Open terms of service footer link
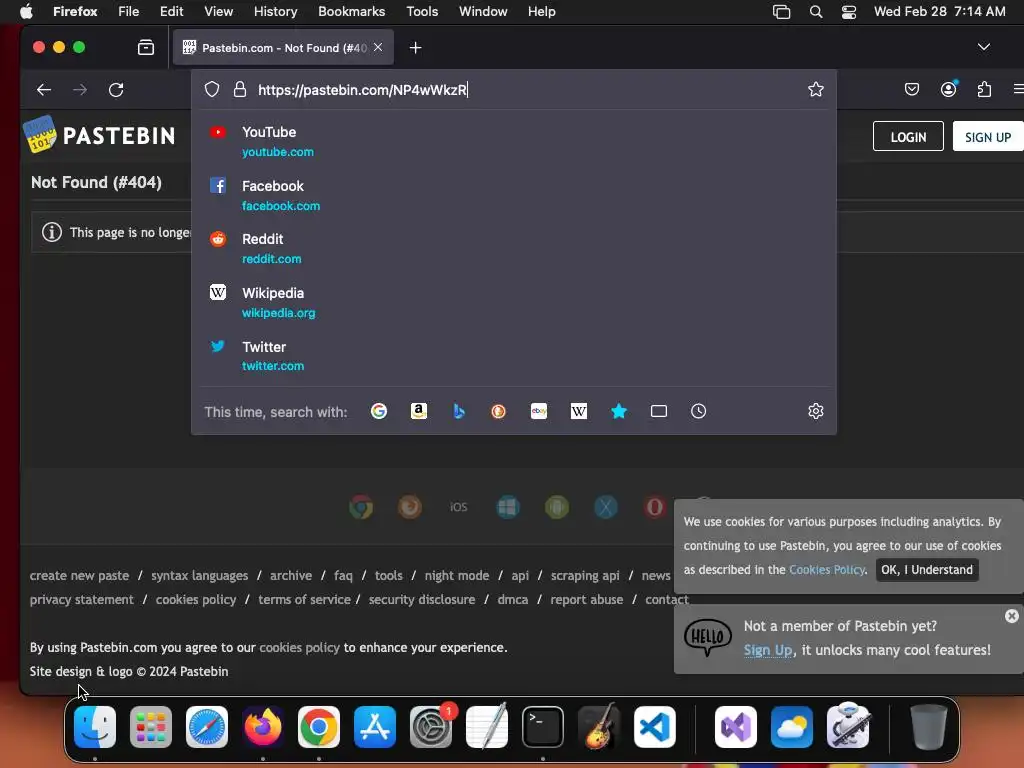Image resolution: width=1024 pixels, height=768 pixels. (x=304, y=600)
